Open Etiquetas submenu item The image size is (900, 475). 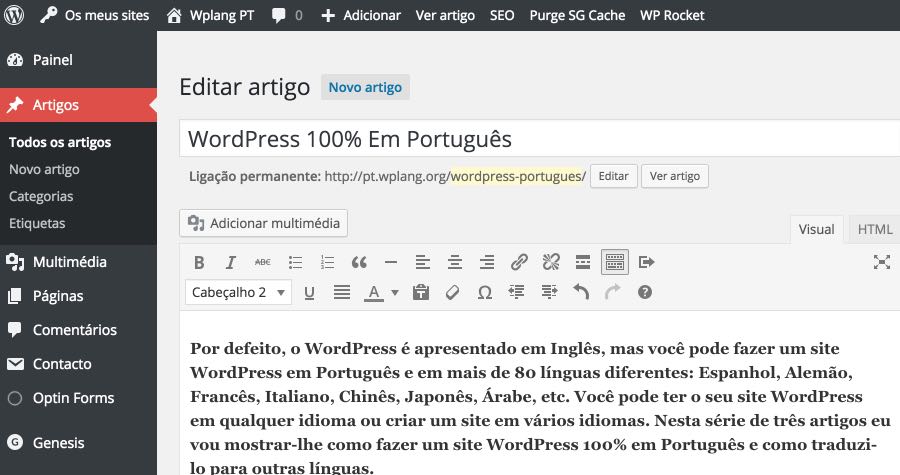tap(37, 223)
